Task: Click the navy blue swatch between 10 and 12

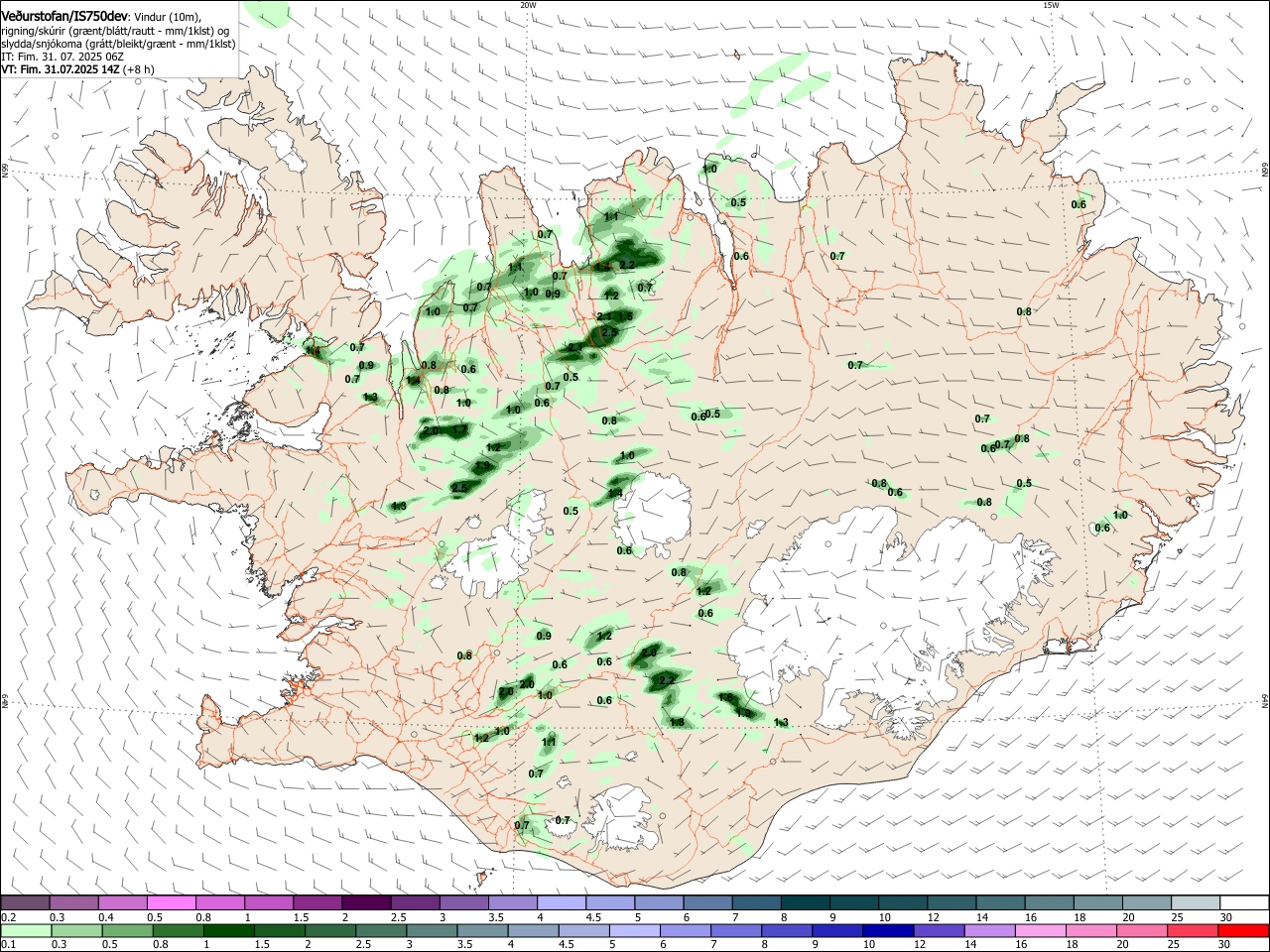Action: [888, 930]
